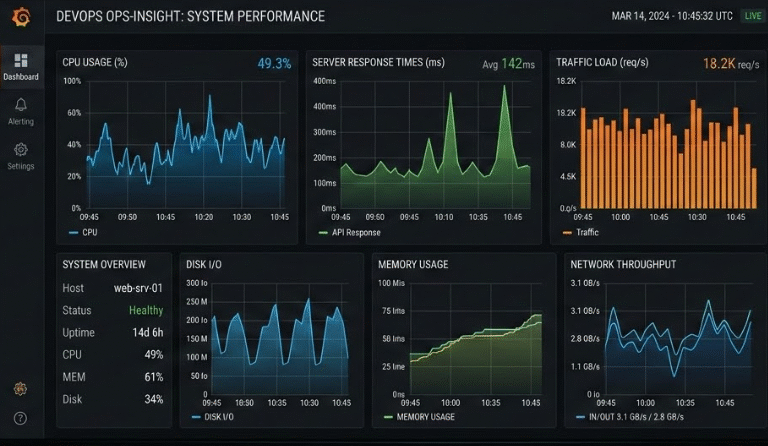Click the green LIVE badge
Screen dimensions: 768x446
(x=752, y=16)
